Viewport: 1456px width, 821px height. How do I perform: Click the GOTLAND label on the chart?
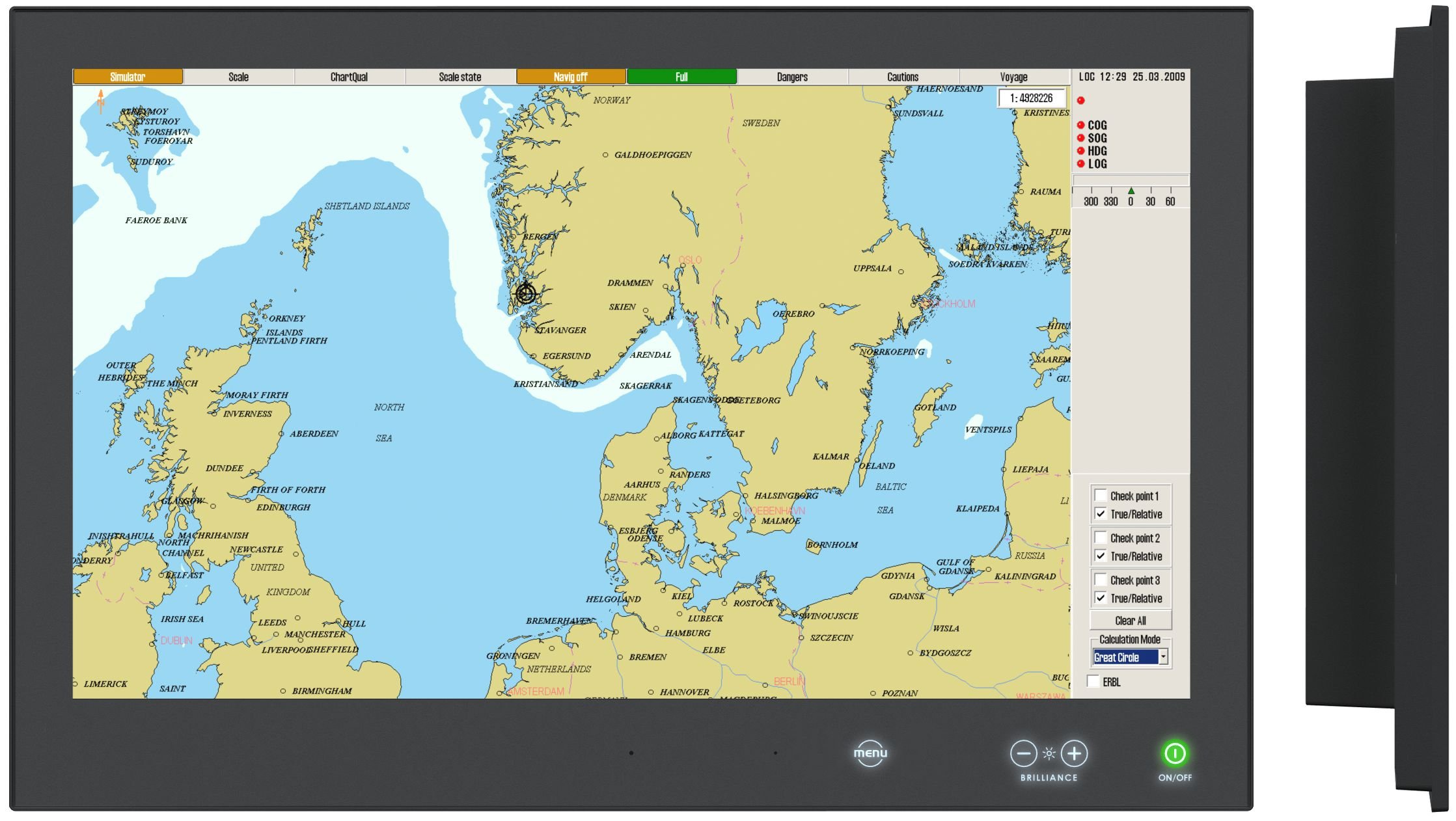(x=935, y=407)
